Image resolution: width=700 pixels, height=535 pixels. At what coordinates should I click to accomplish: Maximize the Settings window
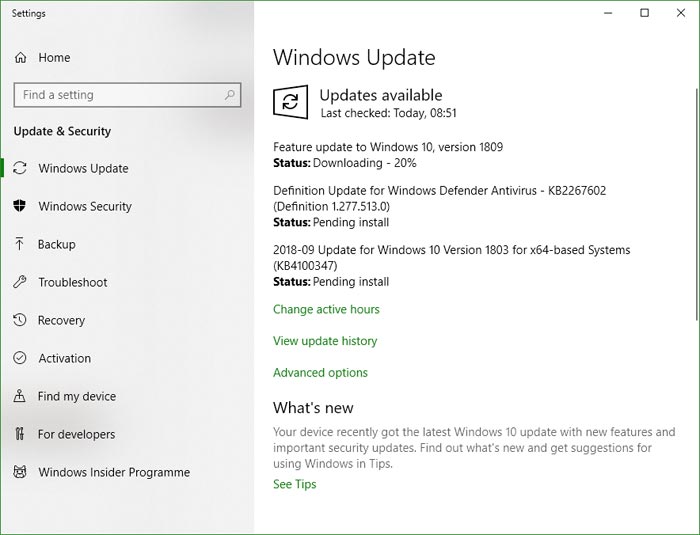pos(645,13)
